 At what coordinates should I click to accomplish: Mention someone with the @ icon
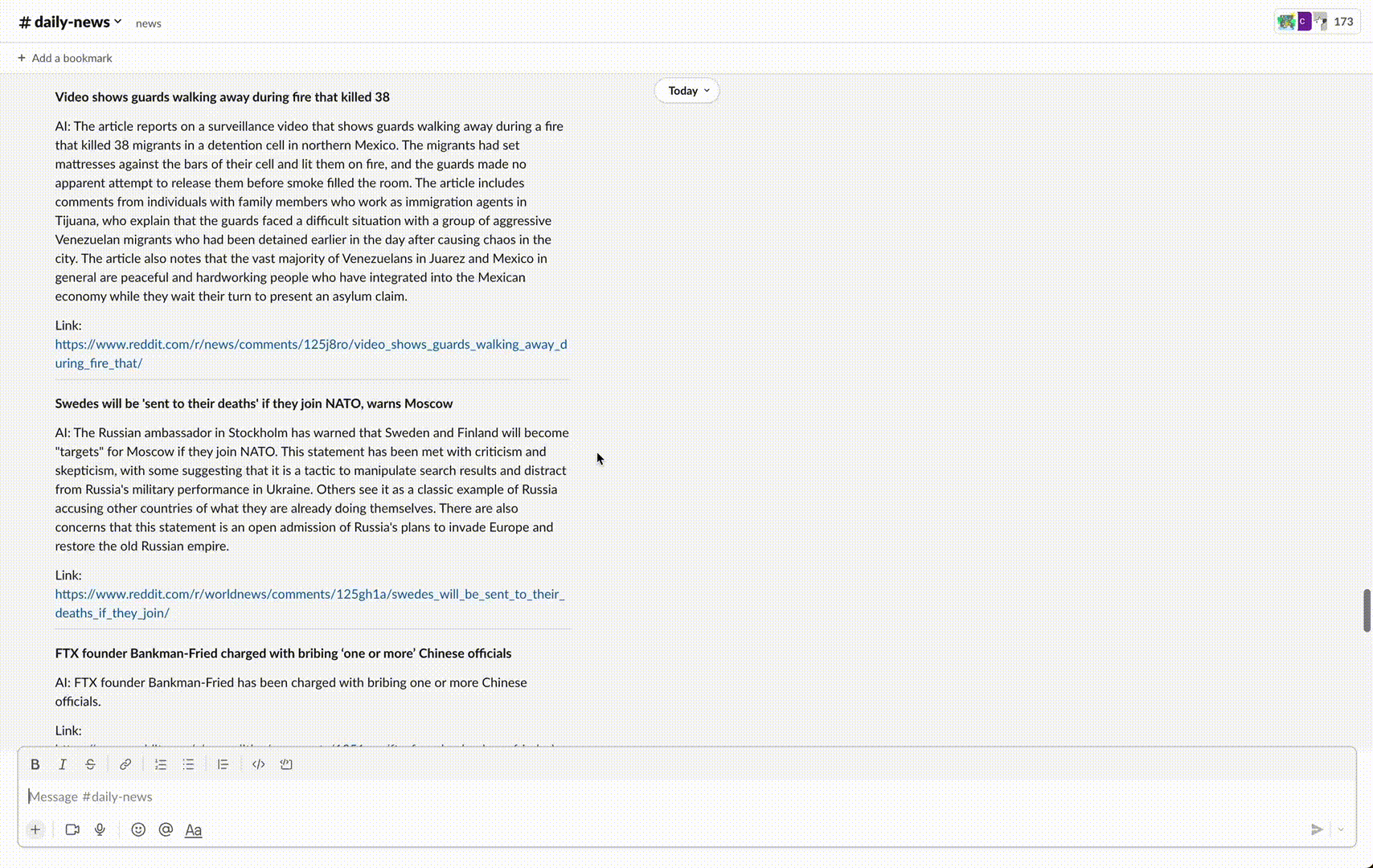coord(166,829)
